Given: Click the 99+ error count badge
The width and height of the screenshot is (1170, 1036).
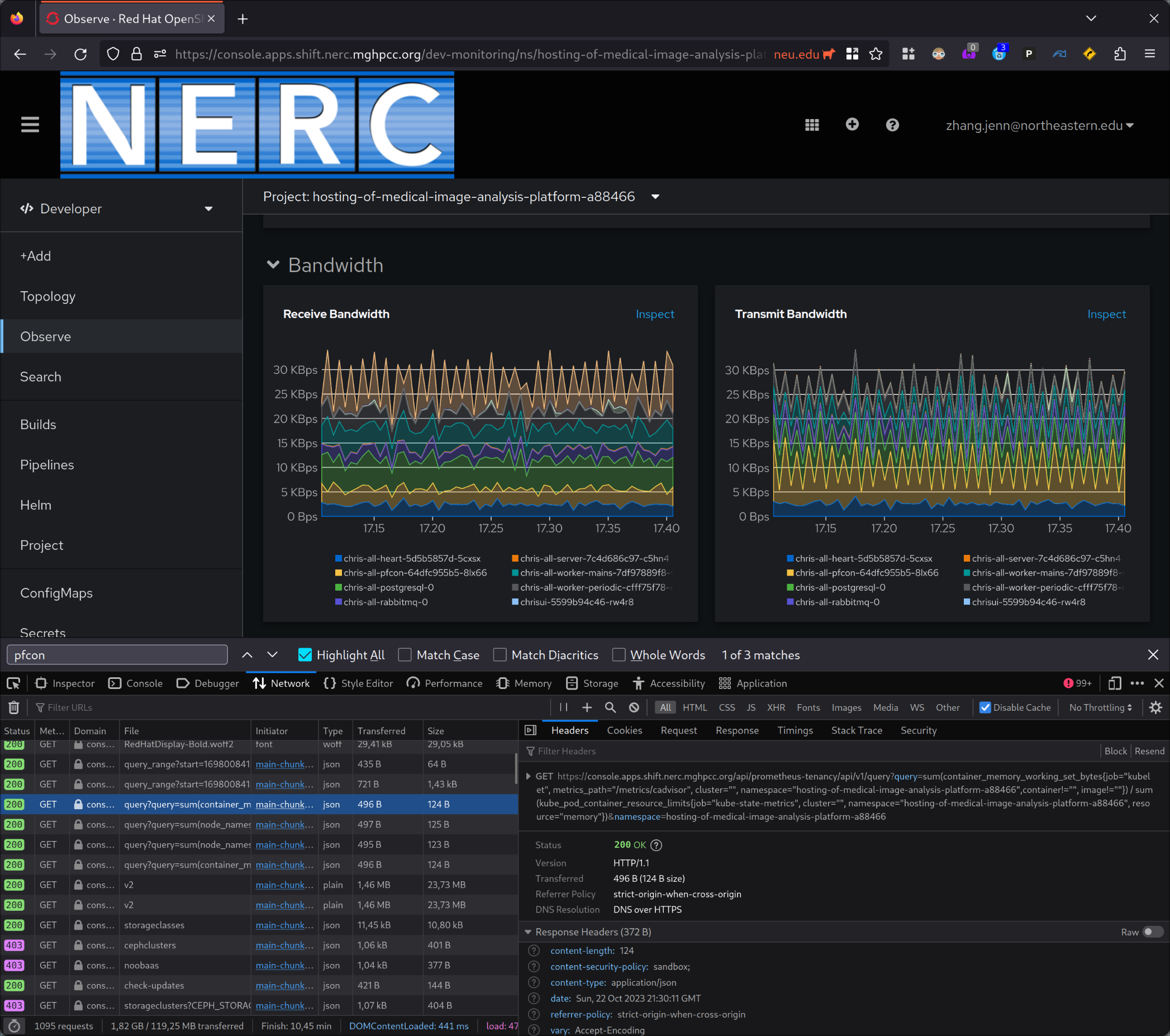Looking at the screenshot, I should coord(1077,683).
